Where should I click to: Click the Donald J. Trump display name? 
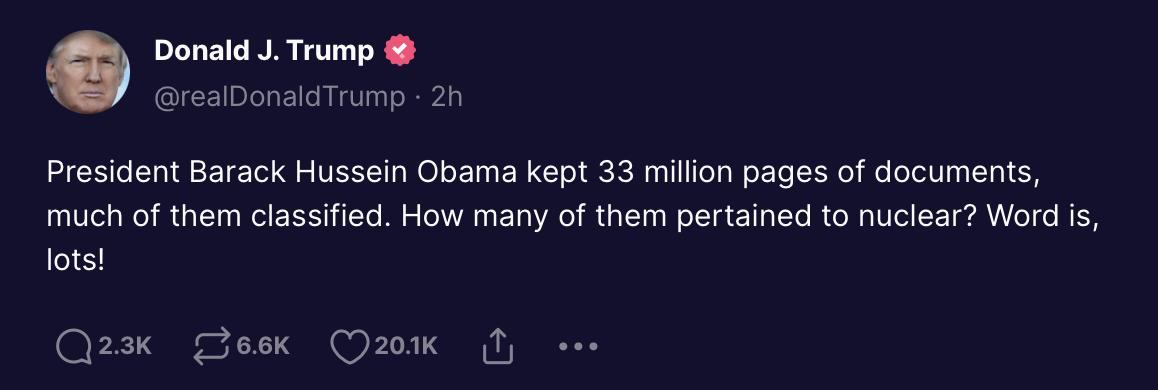pos(264,50)
